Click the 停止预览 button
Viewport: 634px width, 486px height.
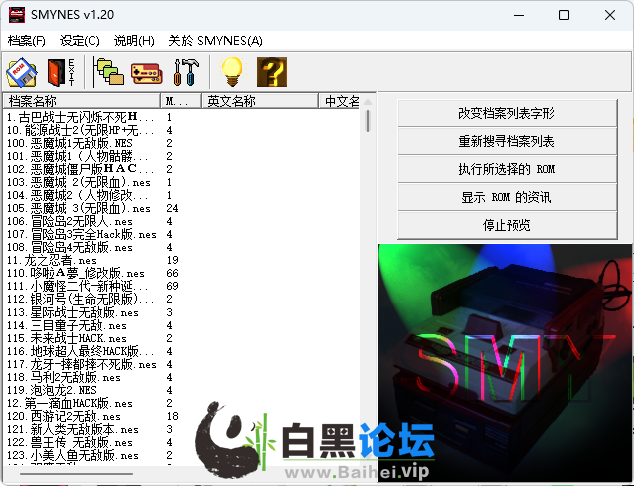tap(507, 225)
